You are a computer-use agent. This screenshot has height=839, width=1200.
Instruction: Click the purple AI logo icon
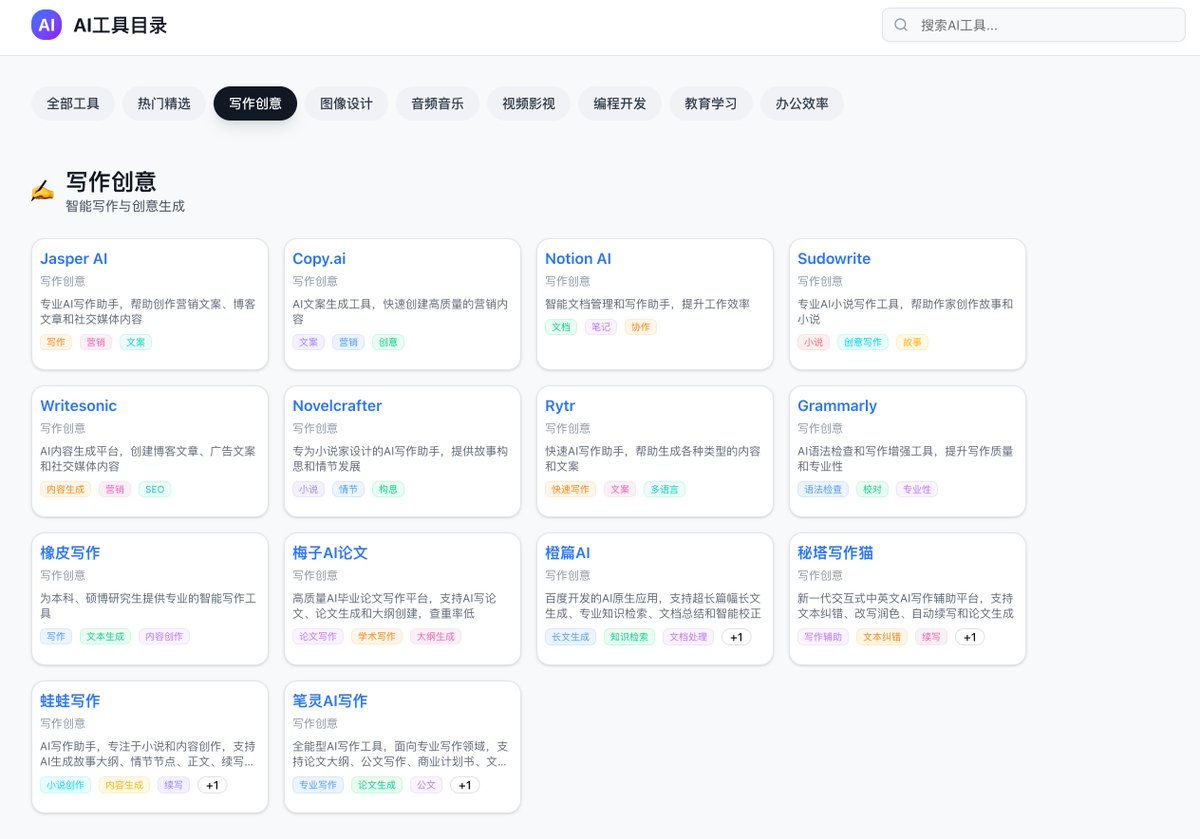(46, 25)
